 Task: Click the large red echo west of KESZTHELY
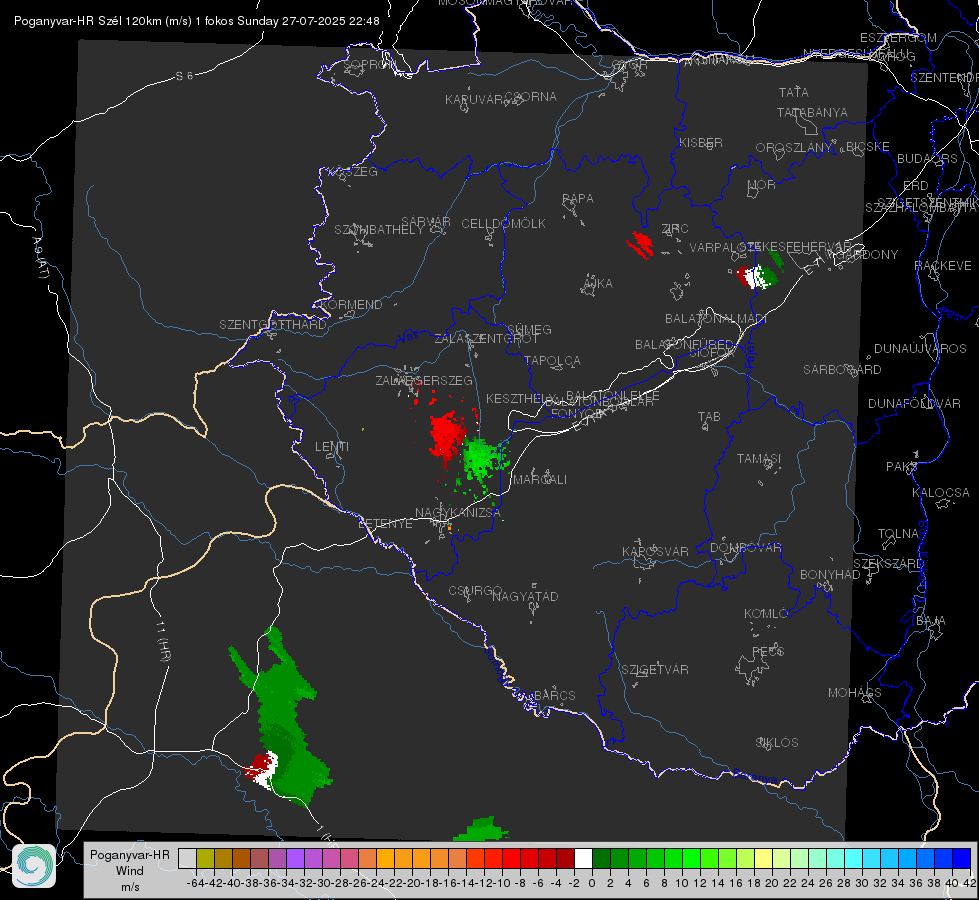tap(447, 435)
